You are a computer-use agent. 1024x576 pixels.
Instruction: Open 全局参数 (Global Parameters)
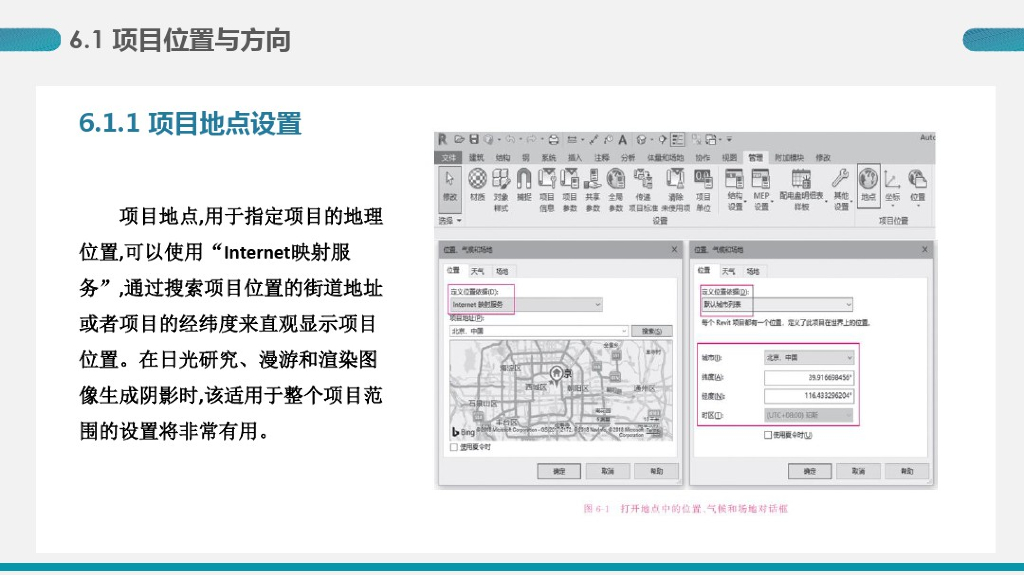pyautogui.click(x=616, y=189)
